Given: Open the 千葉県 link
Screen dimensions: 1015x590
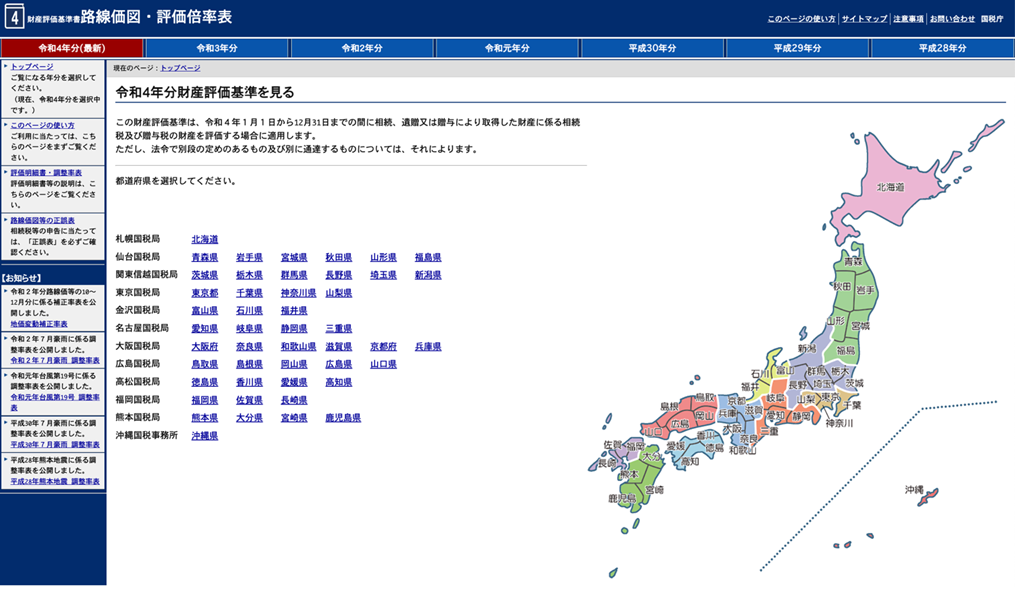Looking at the screenshot, I should coord(249,293).
